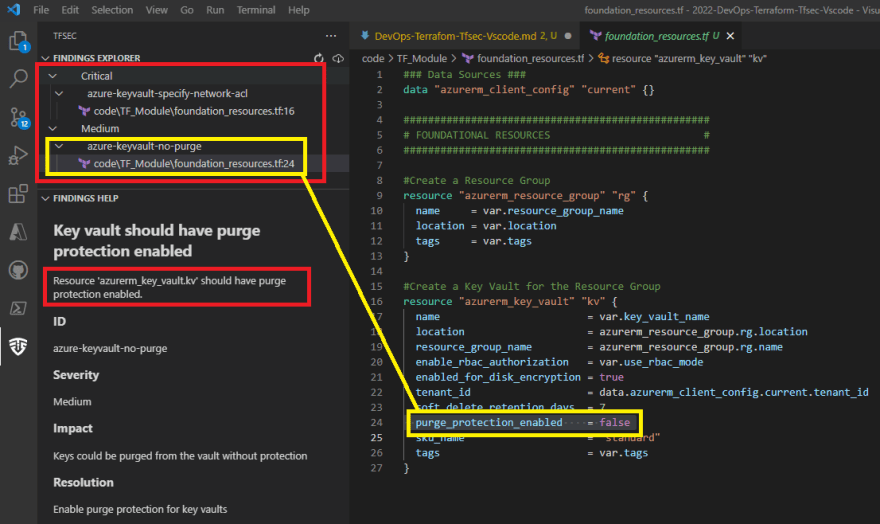
Task: Click 'code' in the breadcrumb
Action: pos(373,58)
